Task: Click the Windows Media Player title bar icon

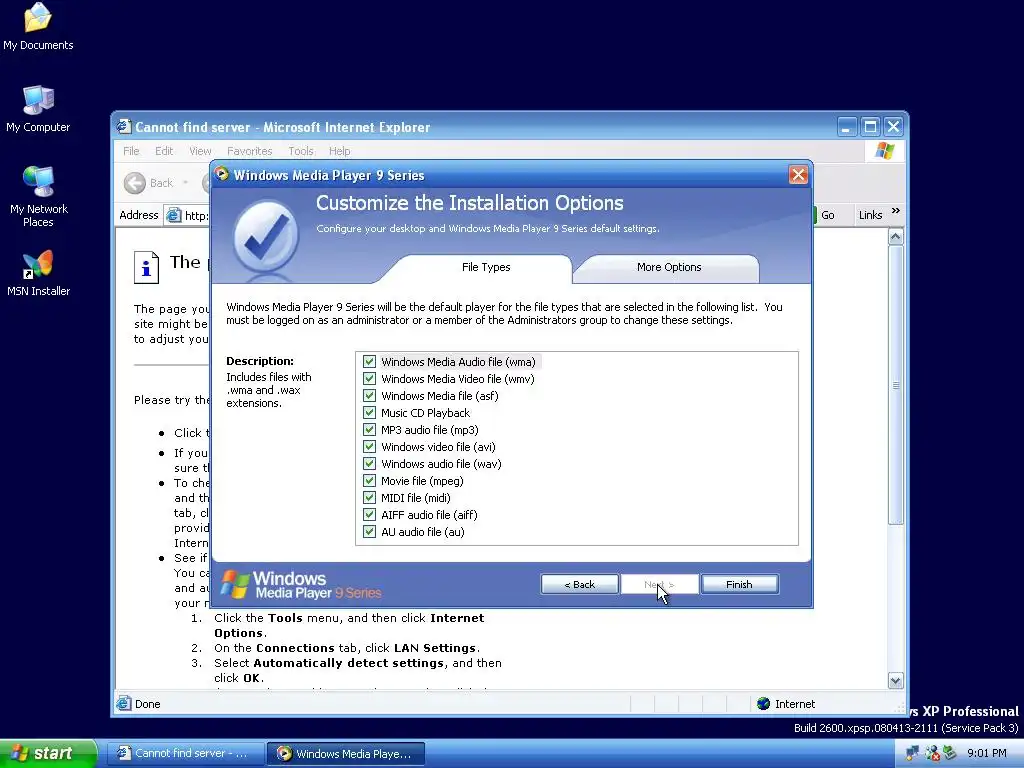Action: [222, 174]
